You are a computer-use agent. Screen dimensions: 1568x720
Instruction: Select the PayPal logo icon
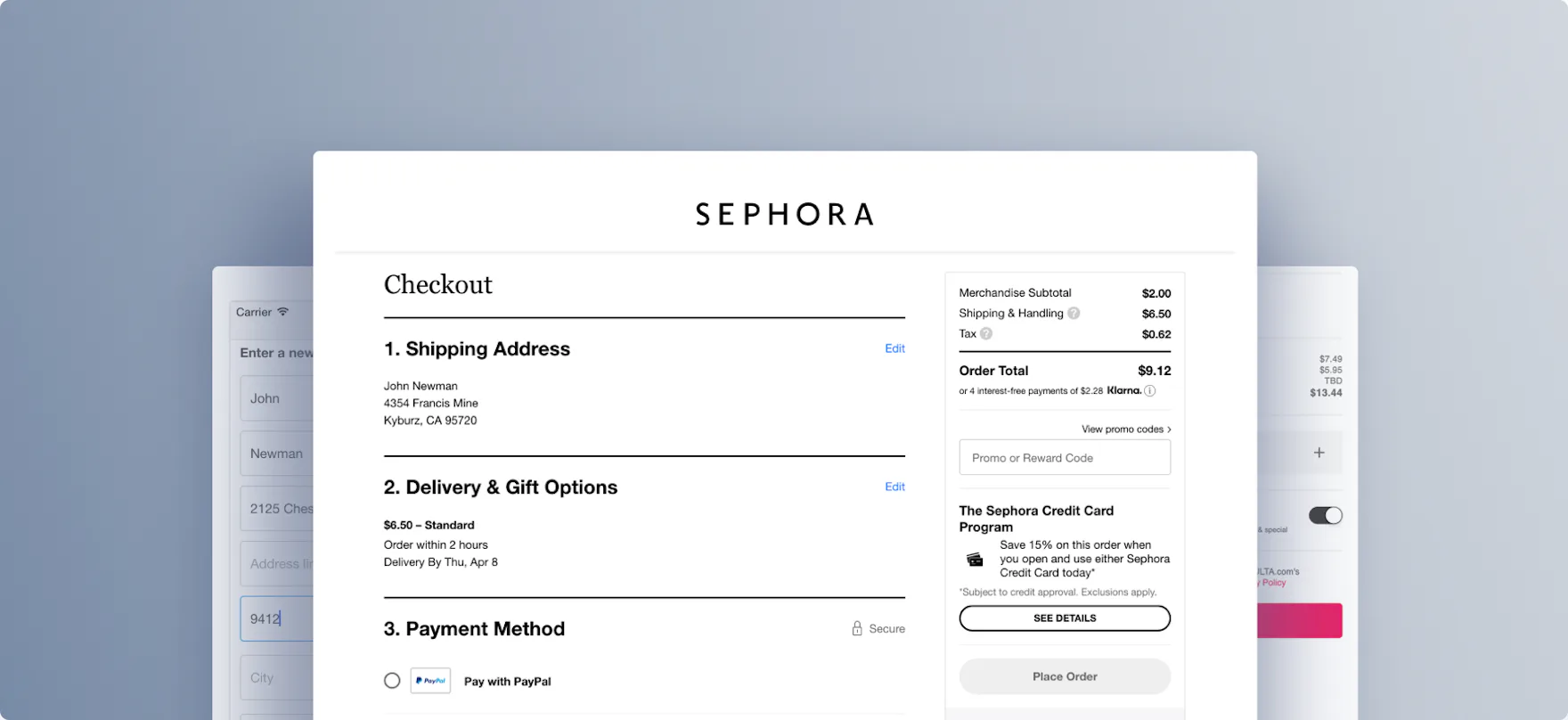click(430, 680)
